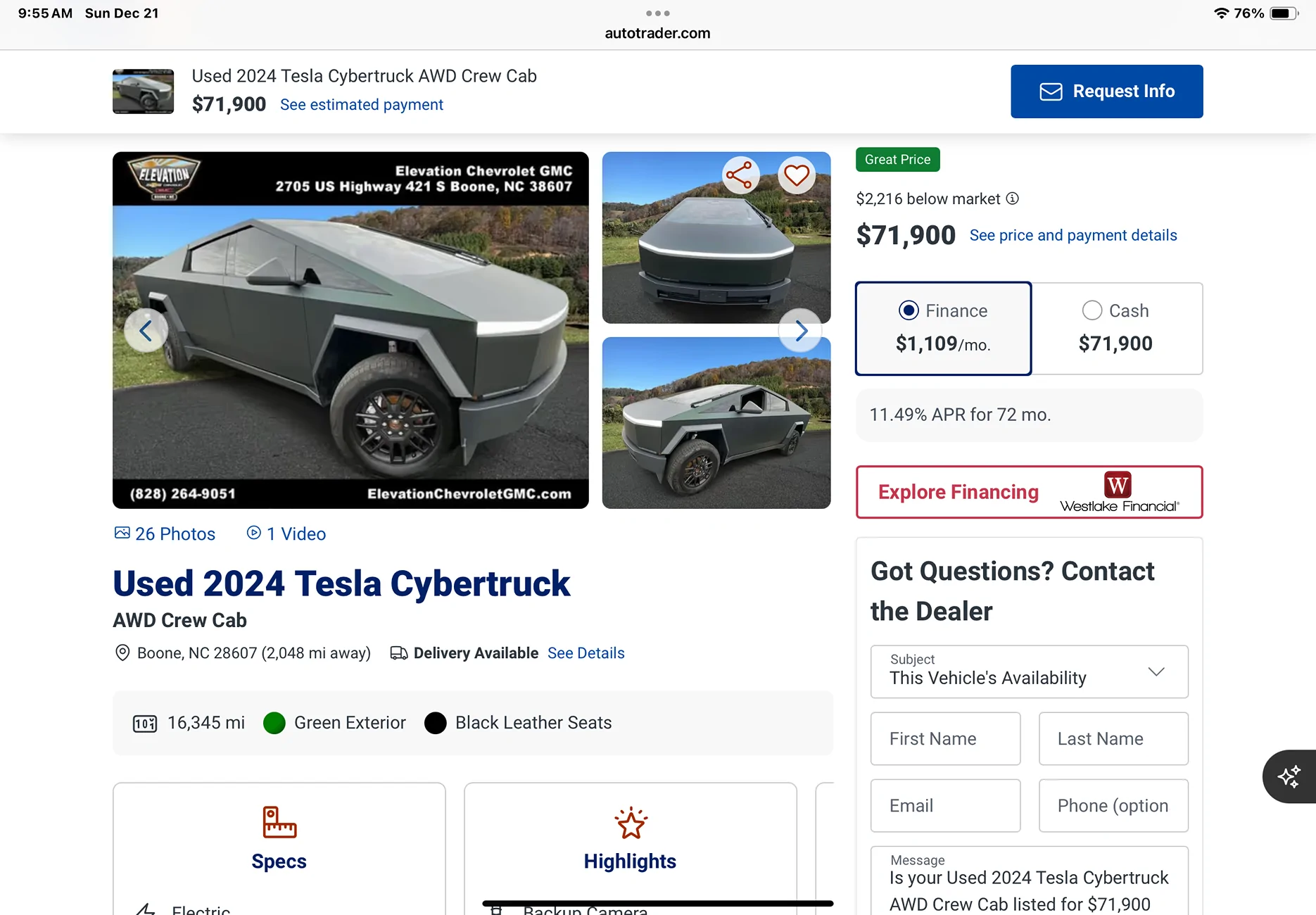1316x915 pixels.
Task: Open See estimated payment link
Action: (362, 105)
